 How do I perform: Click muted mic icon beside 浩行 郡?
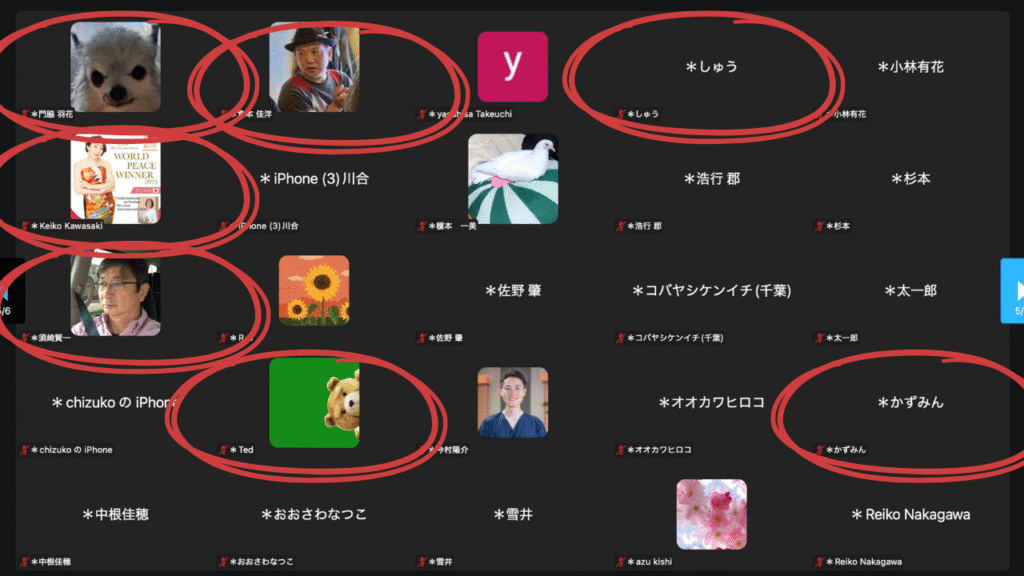pyautogui.click(x=620, y=226)
